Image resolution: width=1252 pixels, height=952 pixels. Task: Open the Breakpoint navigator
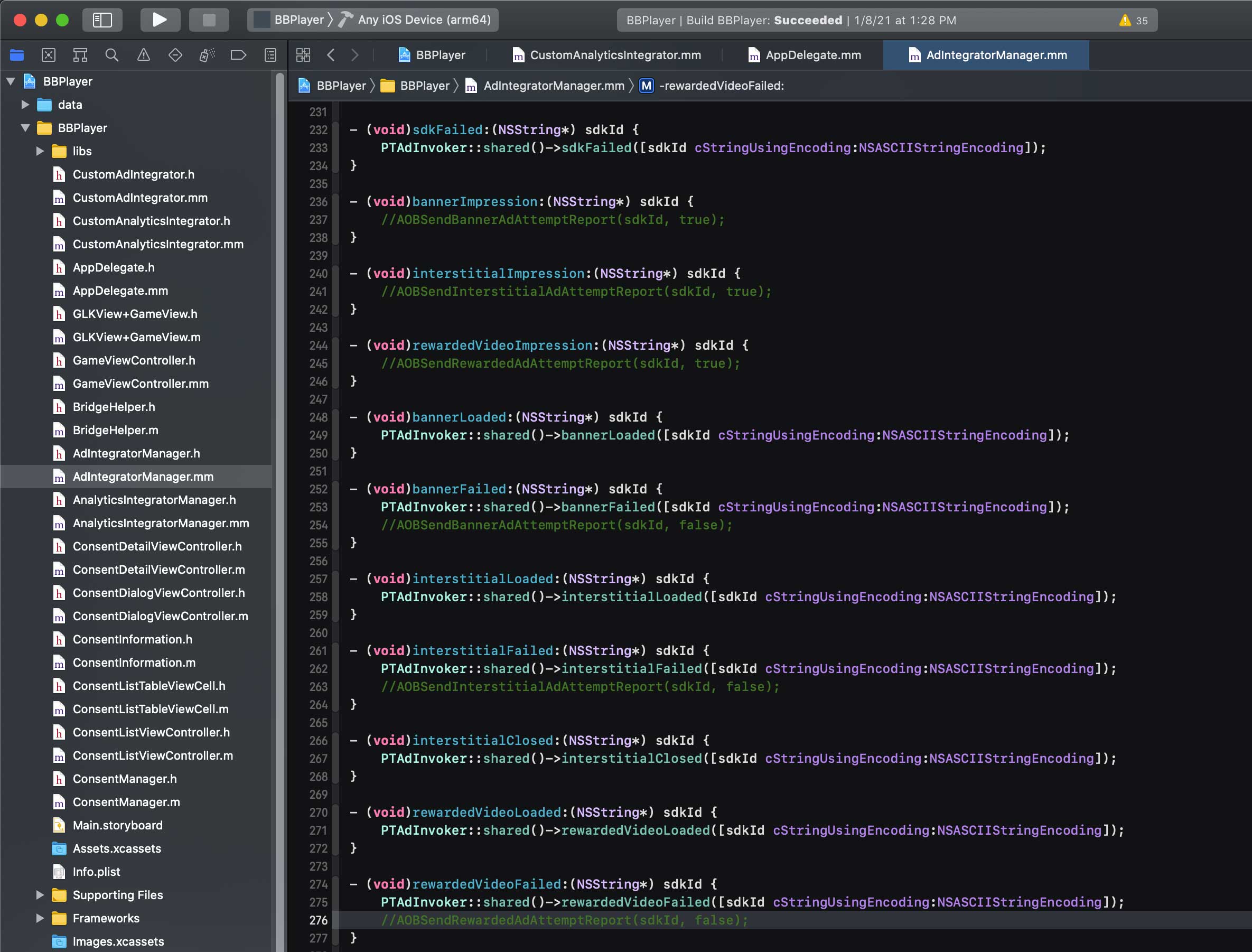click(238, 55)
